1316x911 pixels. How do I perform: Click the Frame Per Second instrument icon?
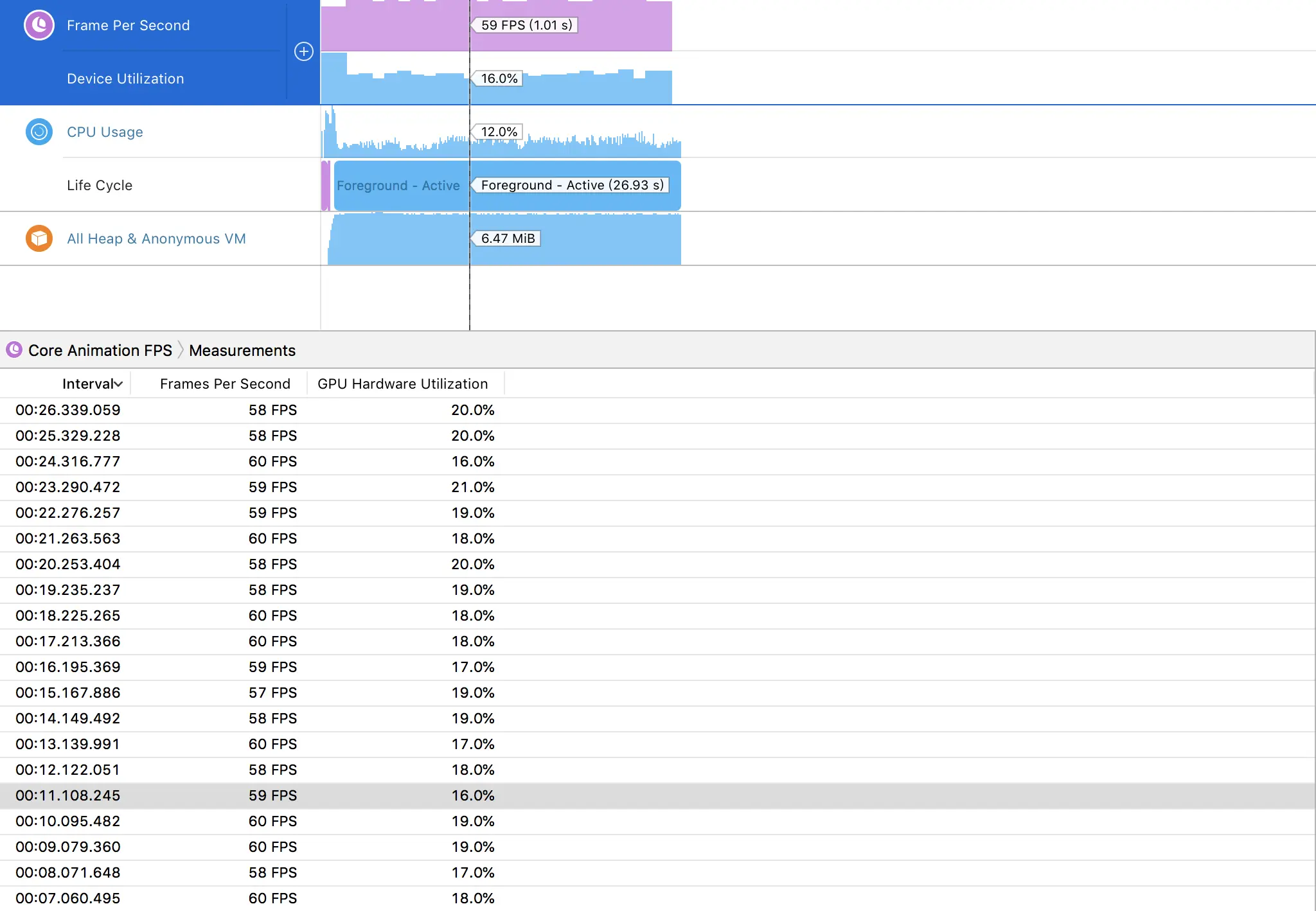(x=39, y=26)
